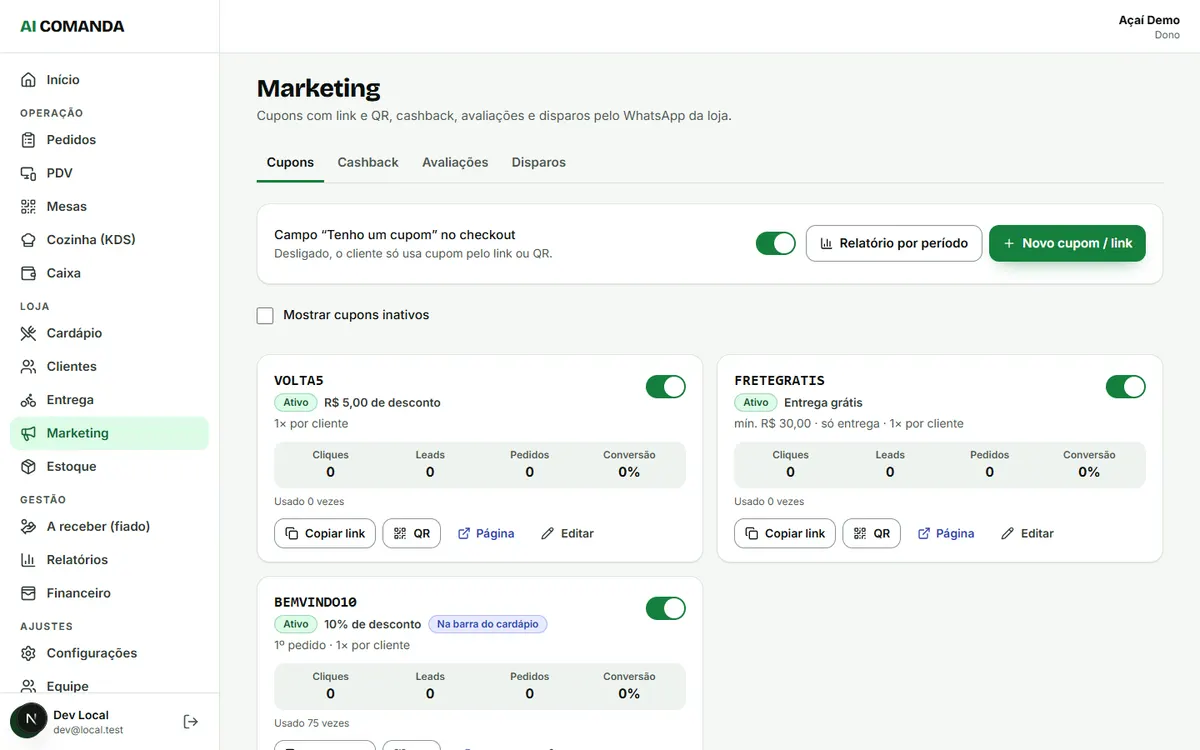The image size is (1200, 750).
Task: Switch to the Cashback tab
Action: [368, 162]
